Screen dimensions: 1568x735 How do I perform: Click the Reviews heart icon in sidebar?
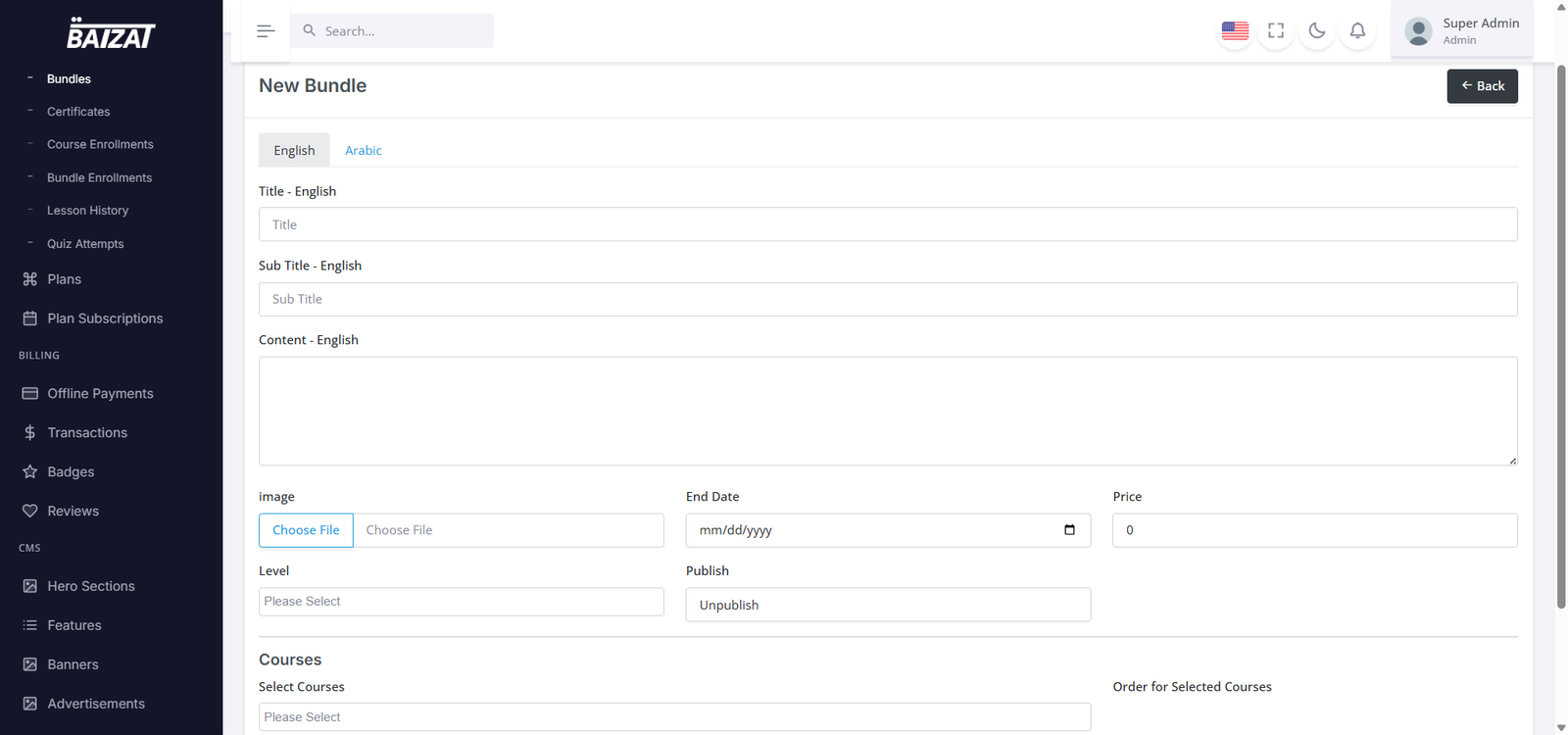(x=30, y=512)
